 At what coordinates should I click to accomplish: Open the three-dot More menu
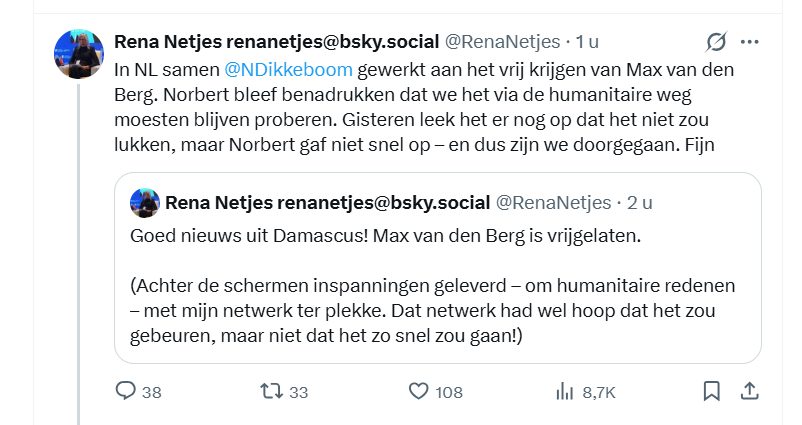click(x=750, y=42)
